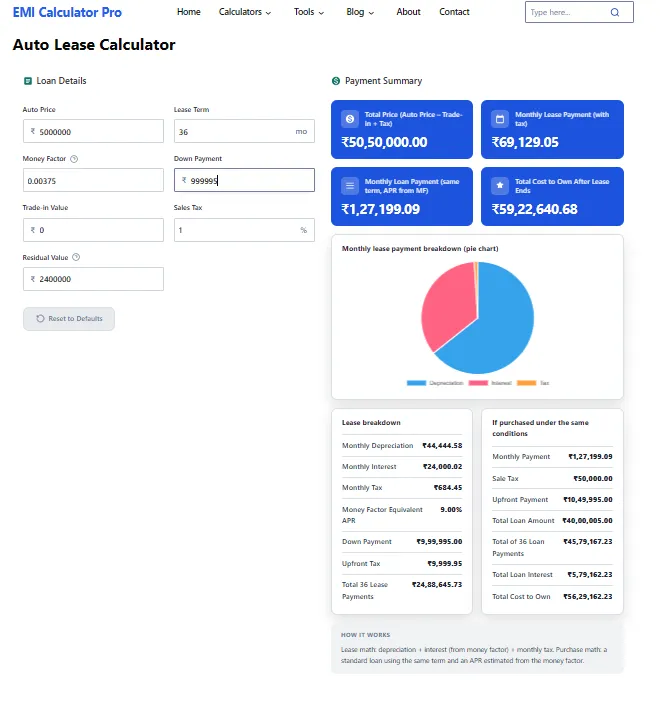Click the Money Factor input field
This screenshot has width=662, height=707.
[x=93, y=180]
